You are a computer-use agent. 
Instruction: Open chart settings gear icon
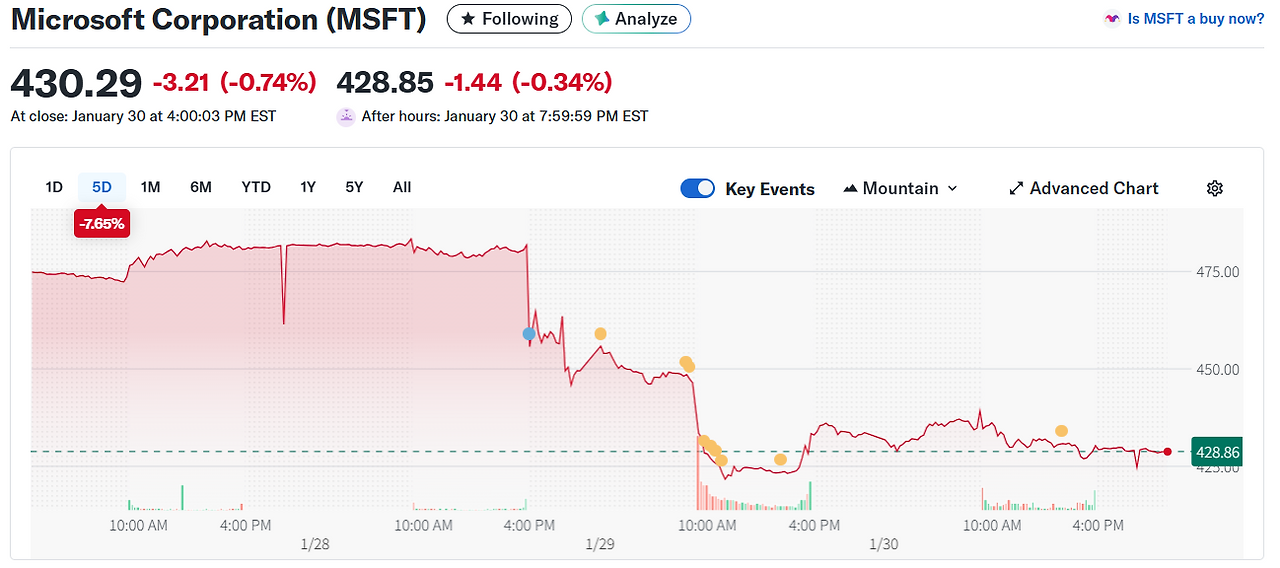point(1215,188)
